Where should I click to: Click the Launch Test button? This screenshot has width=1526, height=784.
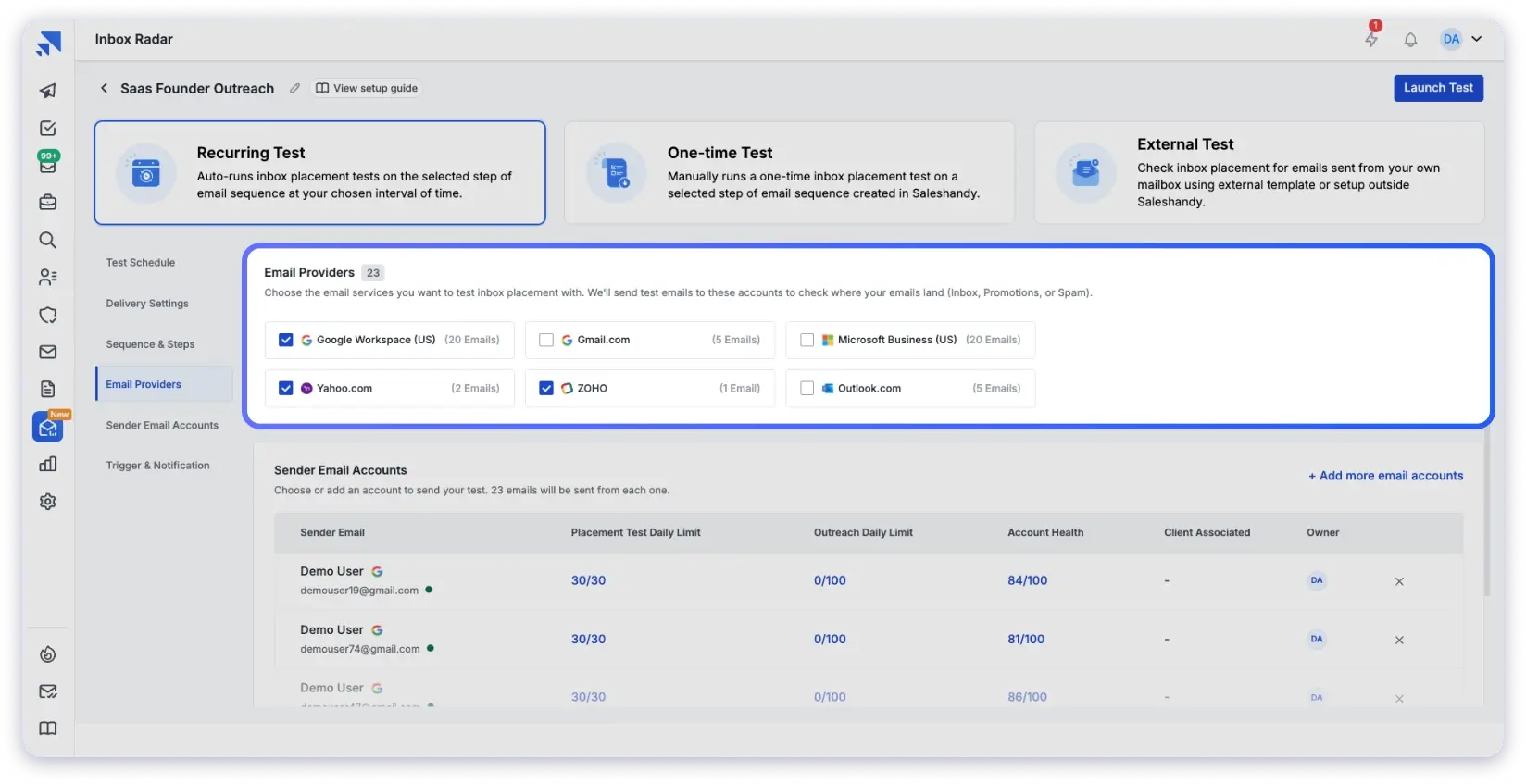[1438, 88]
